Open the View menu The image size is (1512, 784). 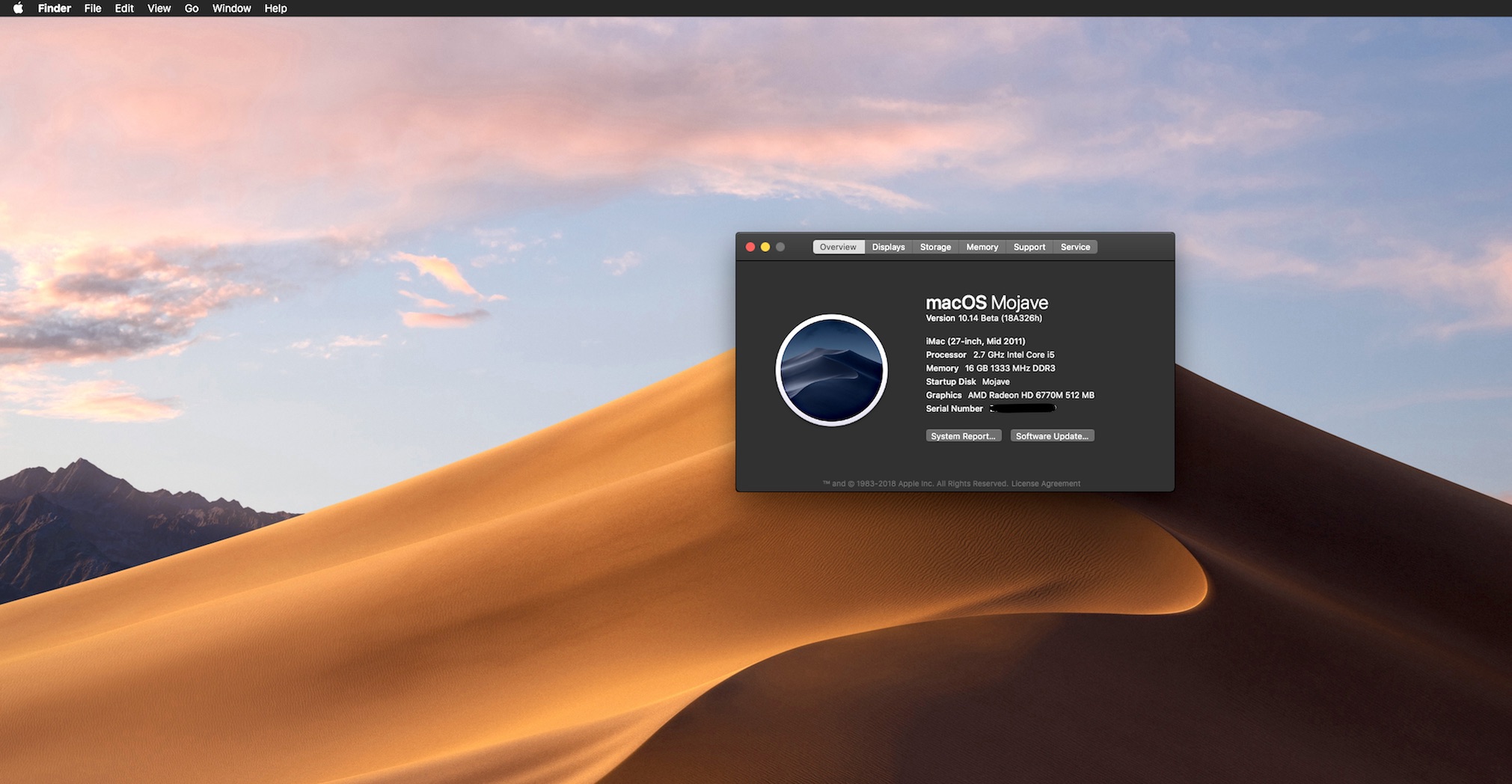coord(159,8)
